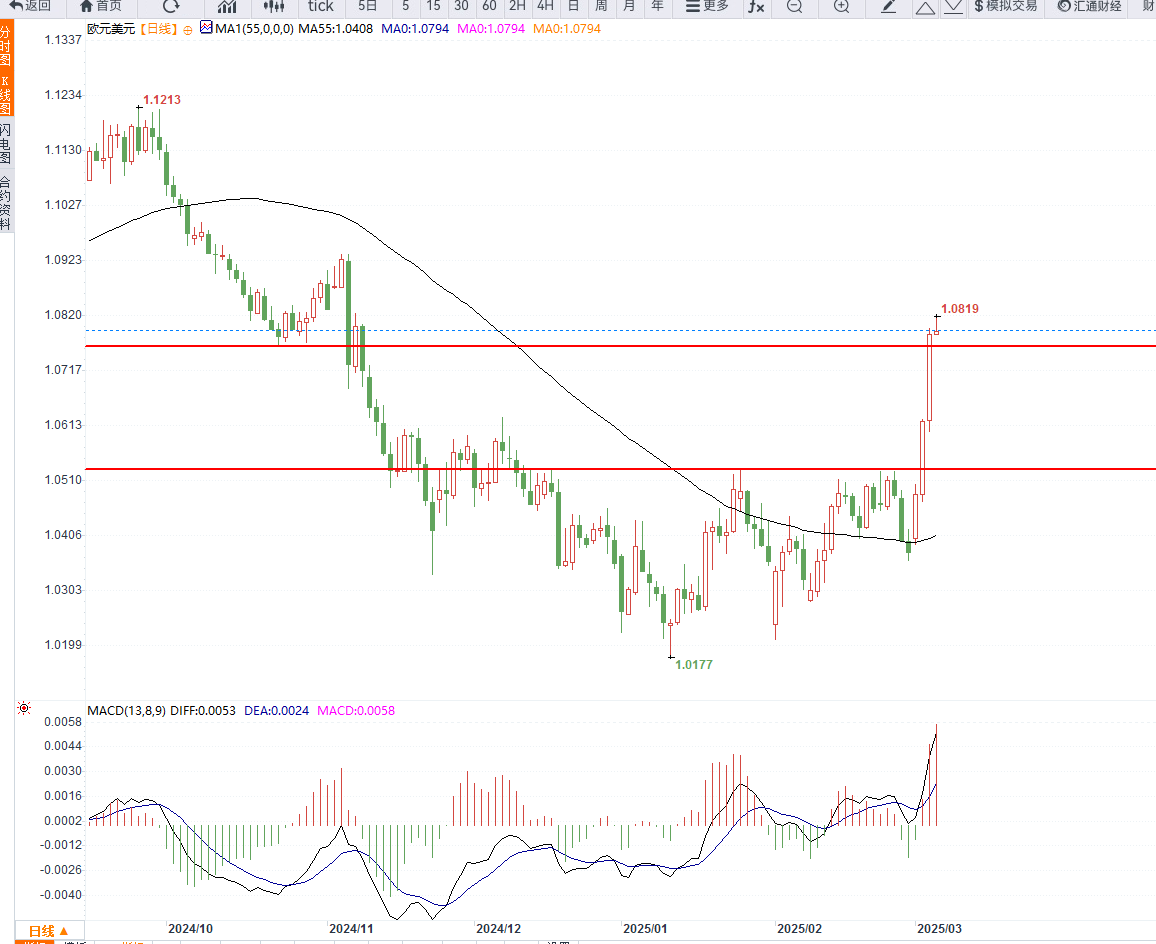Open 合约资料 side tab
The image size is (1156, 944).
tap(6, 202)
